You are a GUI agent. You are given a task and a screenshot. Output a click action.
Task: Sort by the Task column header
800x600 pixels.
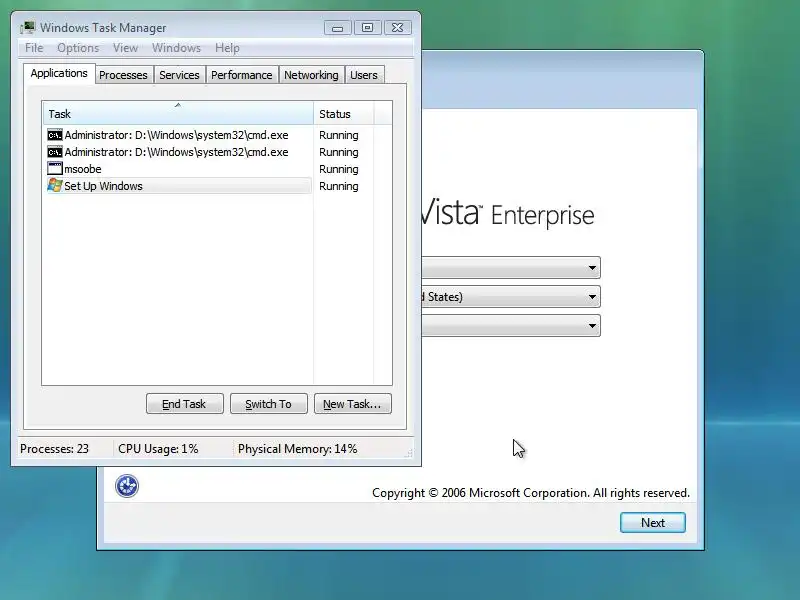(x=178, y=113)
